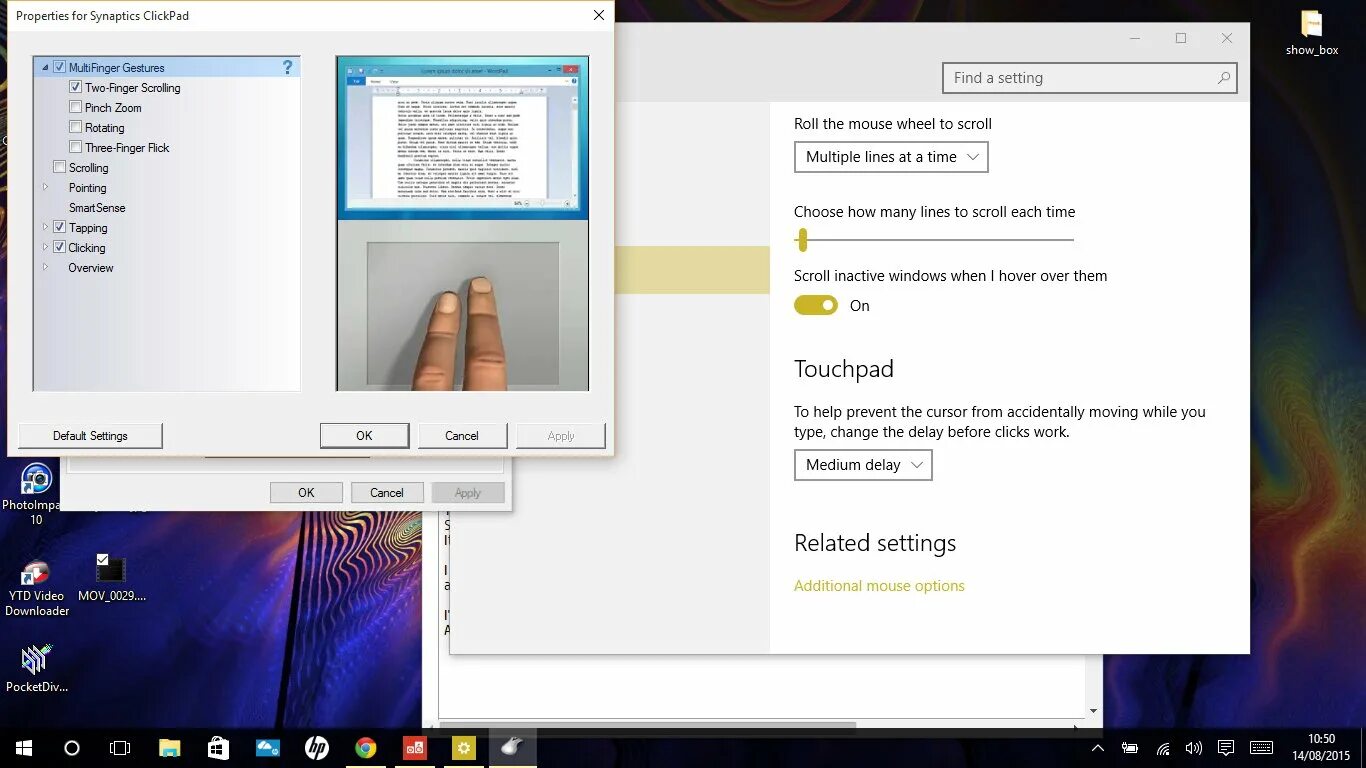Click OK in Synaptics ClickPad dialog

364,436
